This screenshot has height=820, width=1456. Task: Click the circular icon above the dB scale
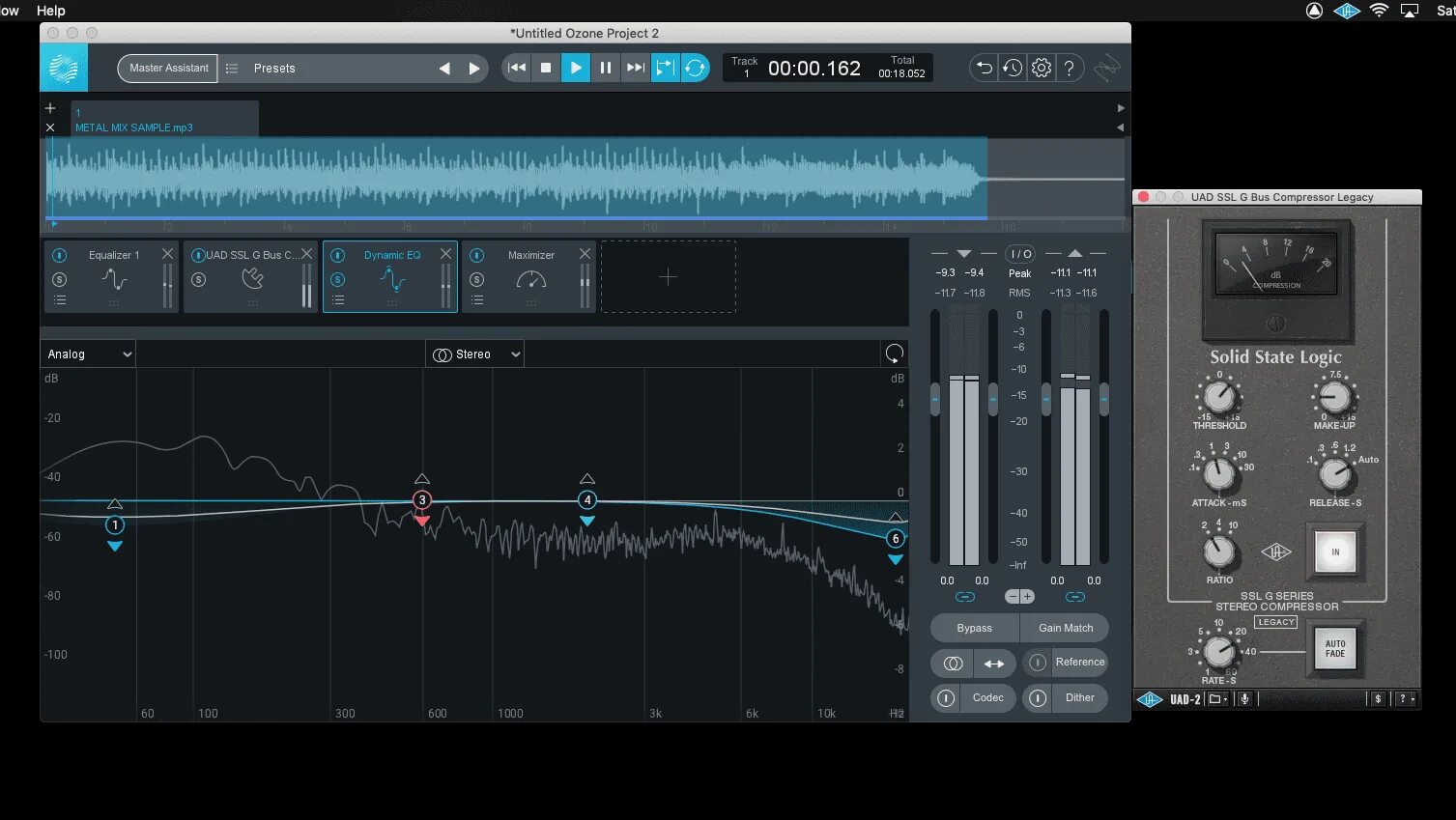895,353
